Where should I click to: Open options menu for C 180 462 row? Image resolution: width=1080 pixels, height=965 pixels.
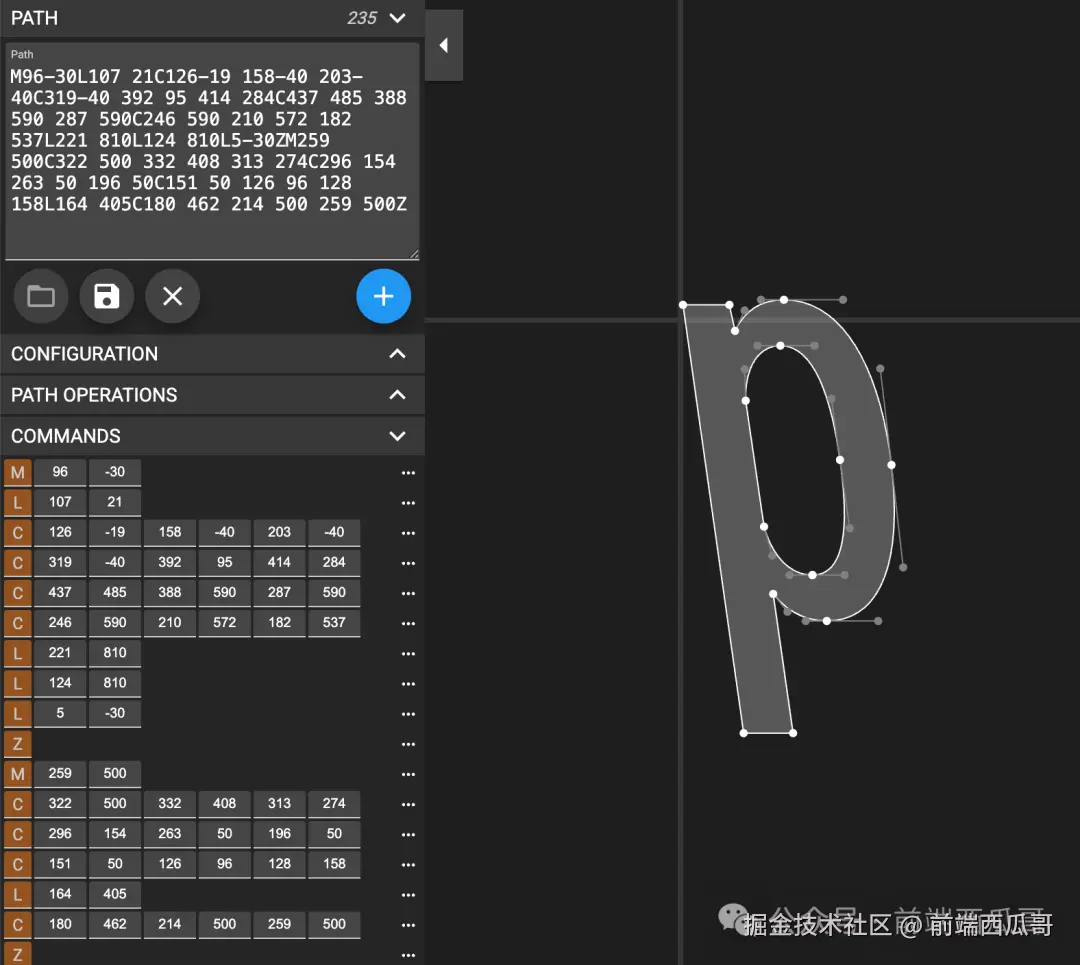(x=408, y=925)
